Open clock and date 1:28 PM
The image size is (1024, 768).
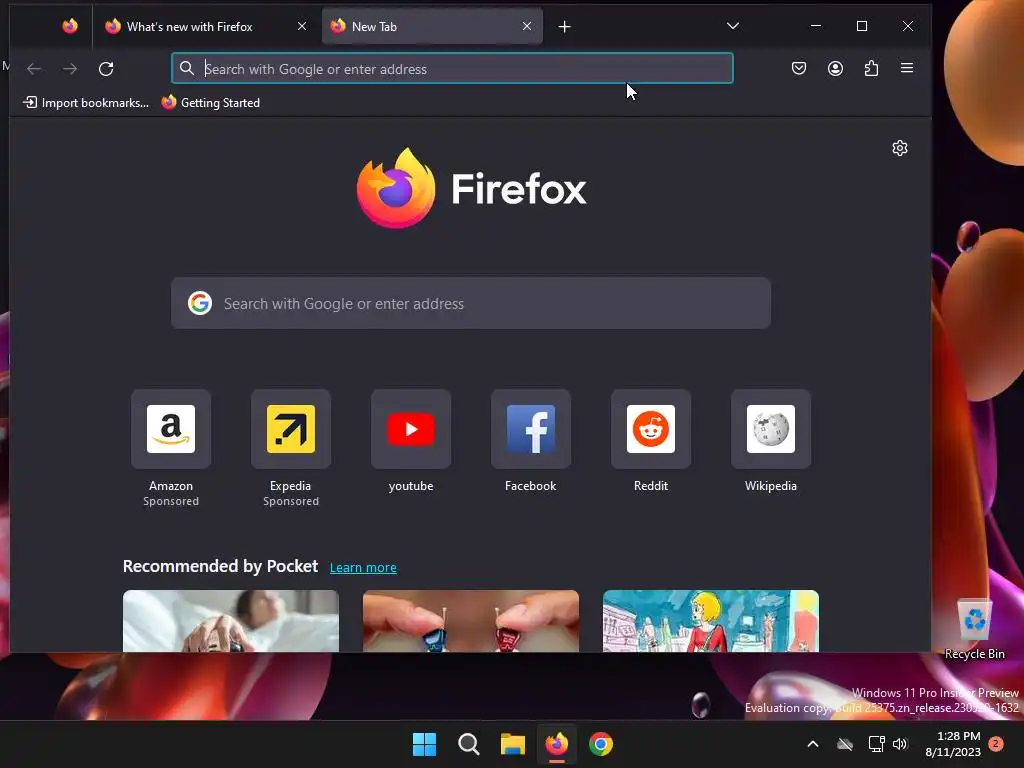click(953, 744)
